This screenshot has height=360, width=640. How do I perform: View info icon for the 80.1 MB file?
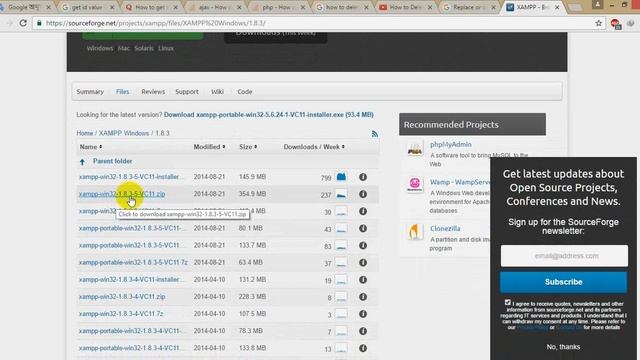(x=362, y=228)
